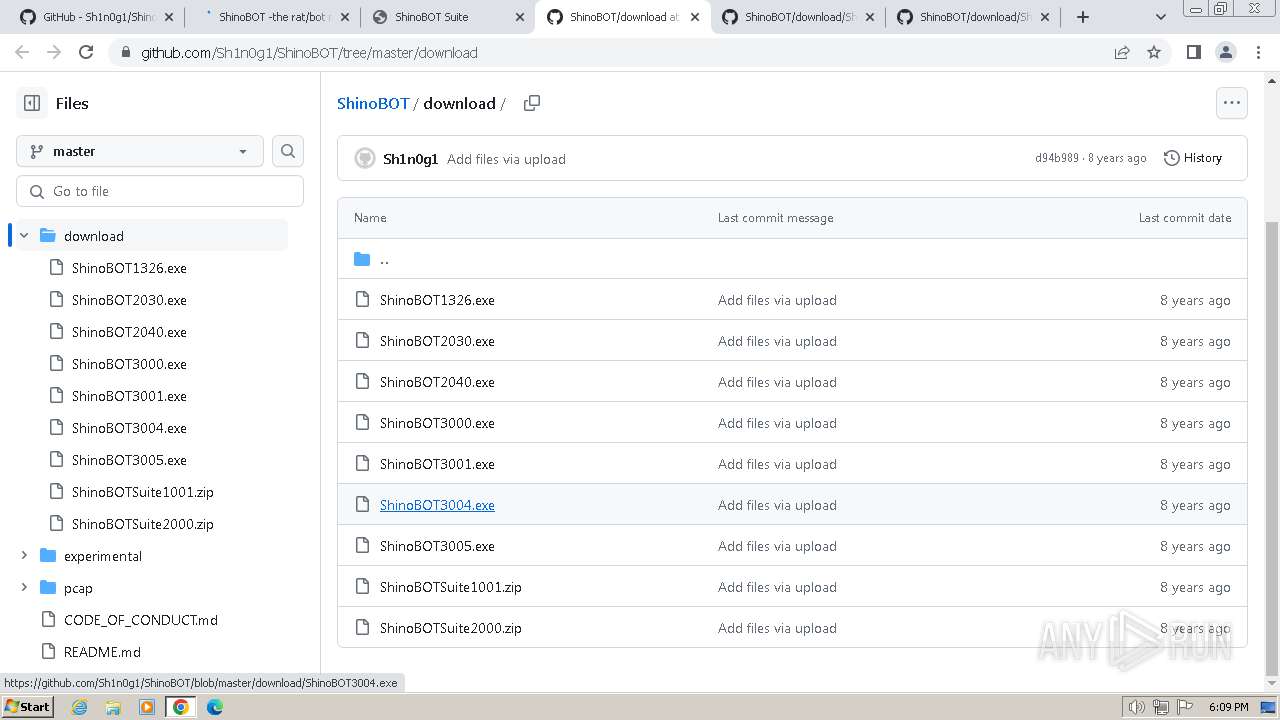Close the ShinoBOT Suite tab
The image size is (1280, 720).
pos(520,17)
